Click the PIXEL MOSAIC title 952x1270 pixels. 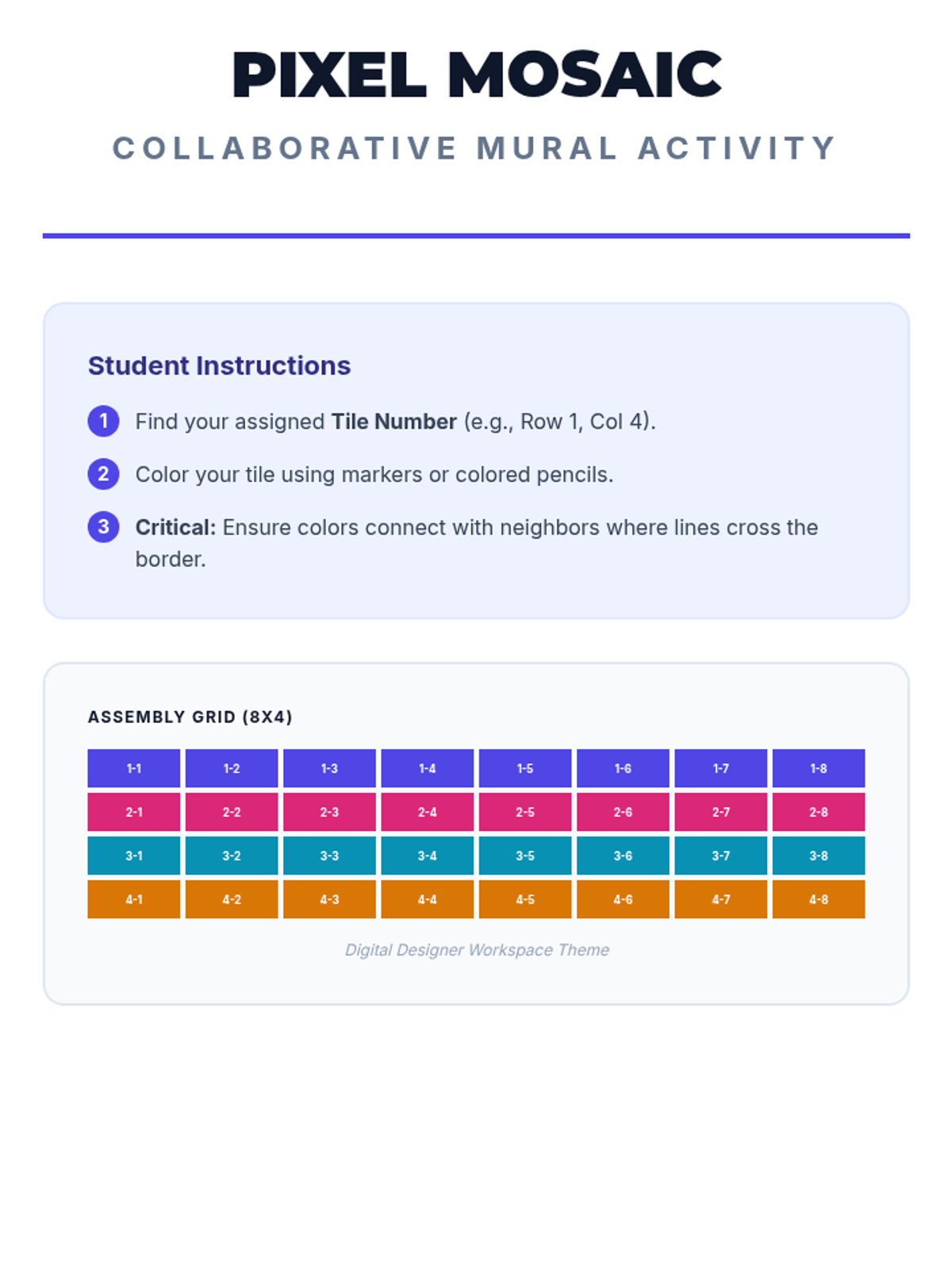pos(476,75)
